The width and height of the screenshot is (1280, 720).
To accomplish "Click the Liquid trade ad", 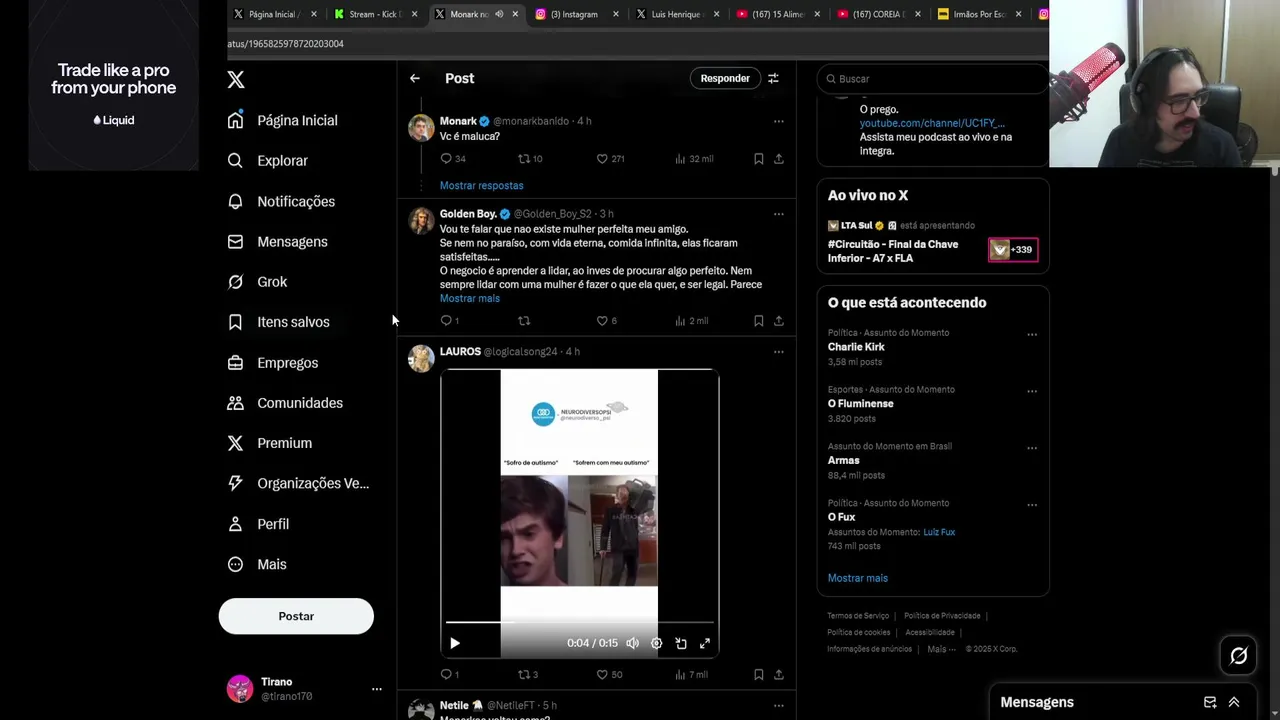I will coord(114,85).
